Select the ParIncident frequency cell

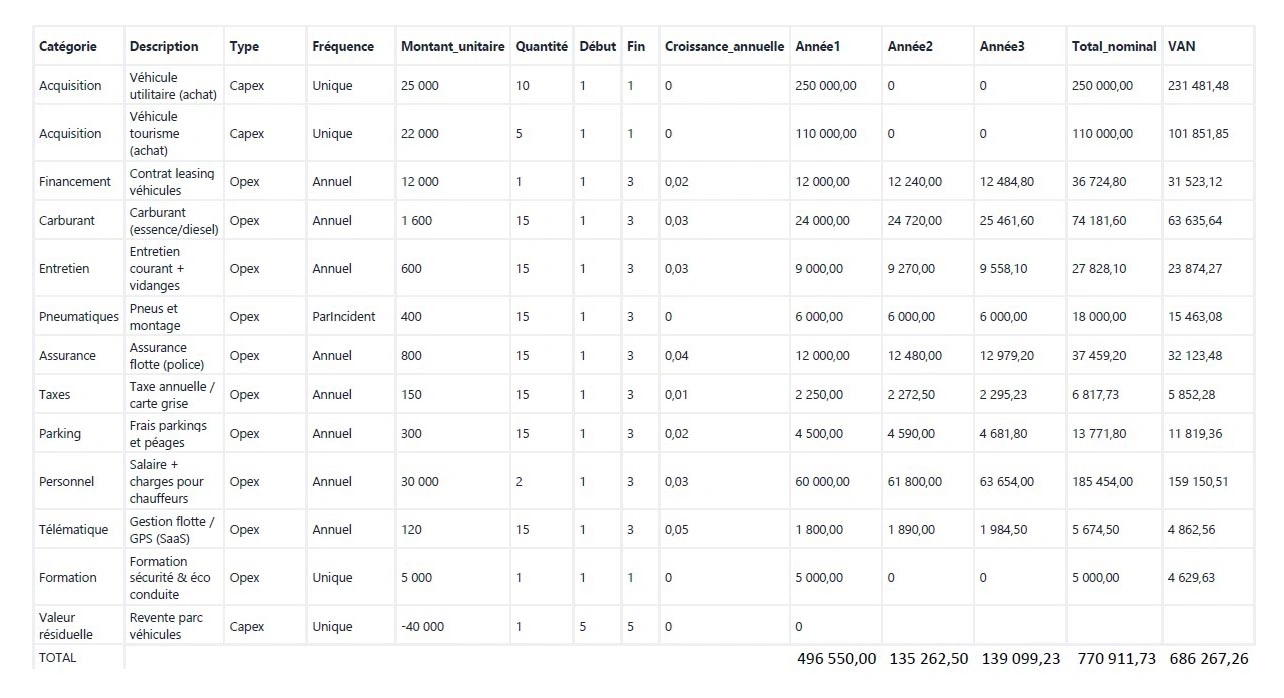point(344,317)
